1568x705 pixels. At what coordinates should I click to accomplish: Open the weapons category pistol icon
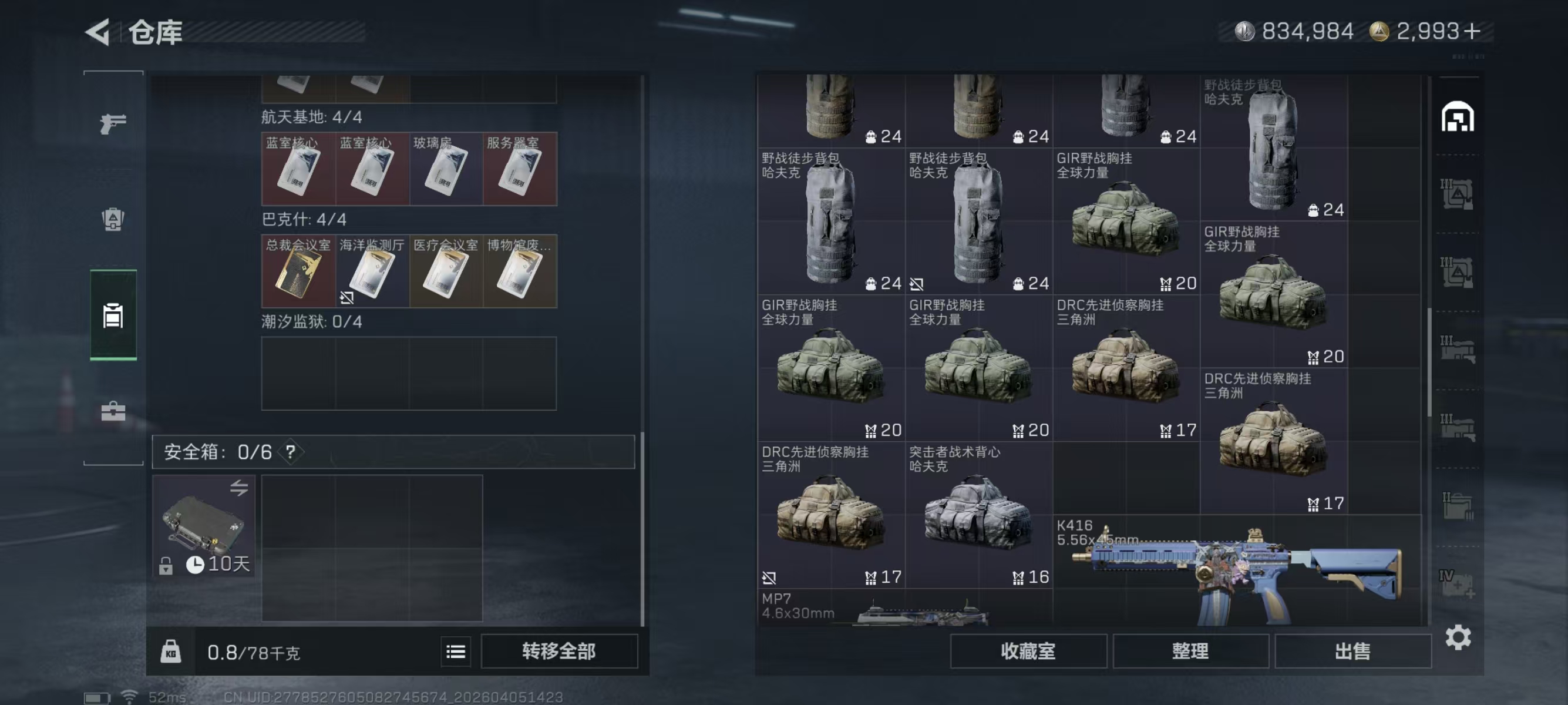(113, 123)
